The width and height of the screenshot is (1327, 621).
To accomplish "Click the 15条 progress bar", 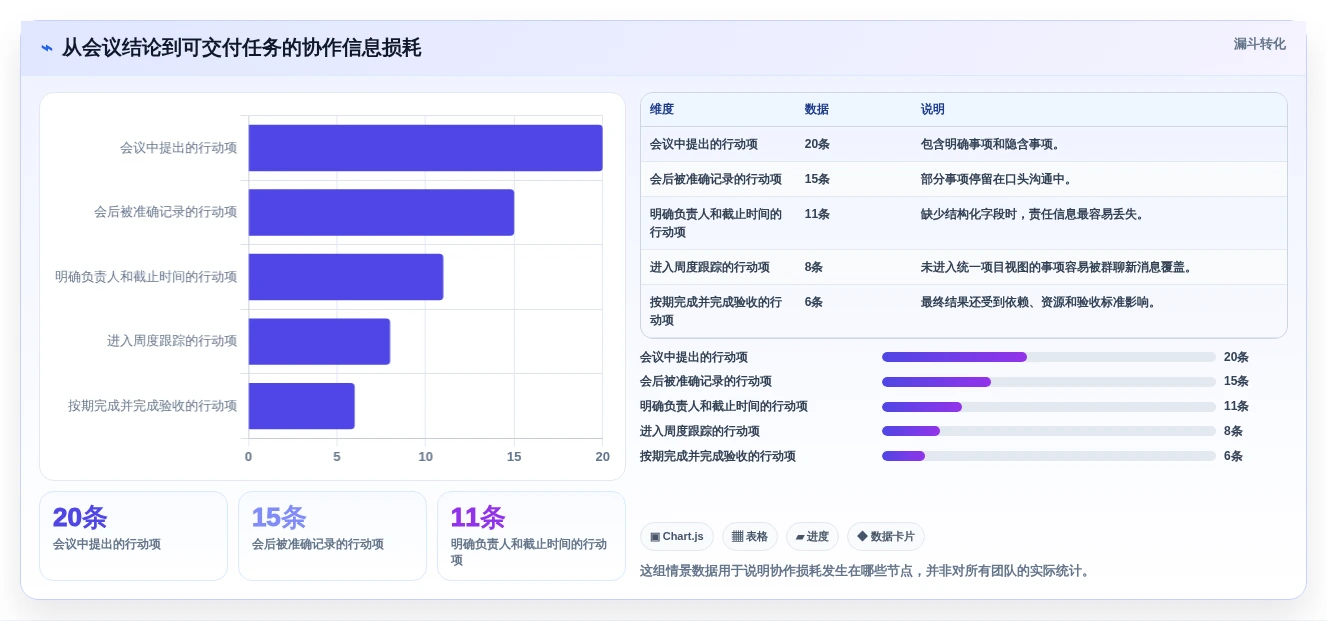I will tap(1049, 382).
